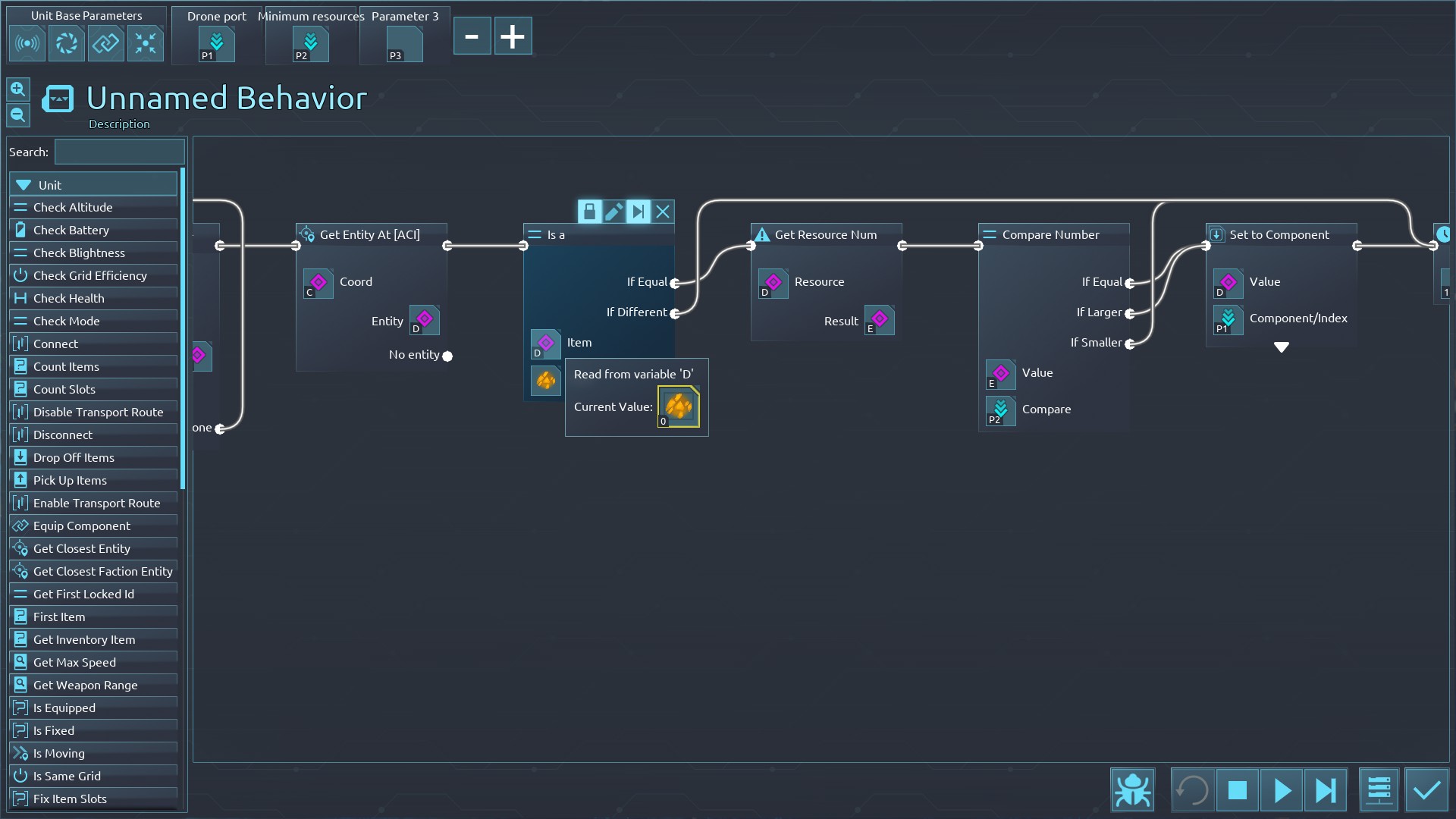
Task: Click the zoom out magnifier icon
Action: [18, 115]
